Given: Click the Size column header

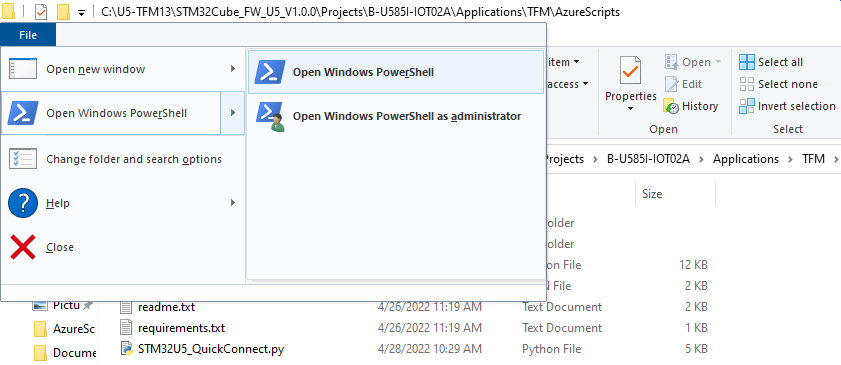Looking at the screenshot, I should (652, 194).
